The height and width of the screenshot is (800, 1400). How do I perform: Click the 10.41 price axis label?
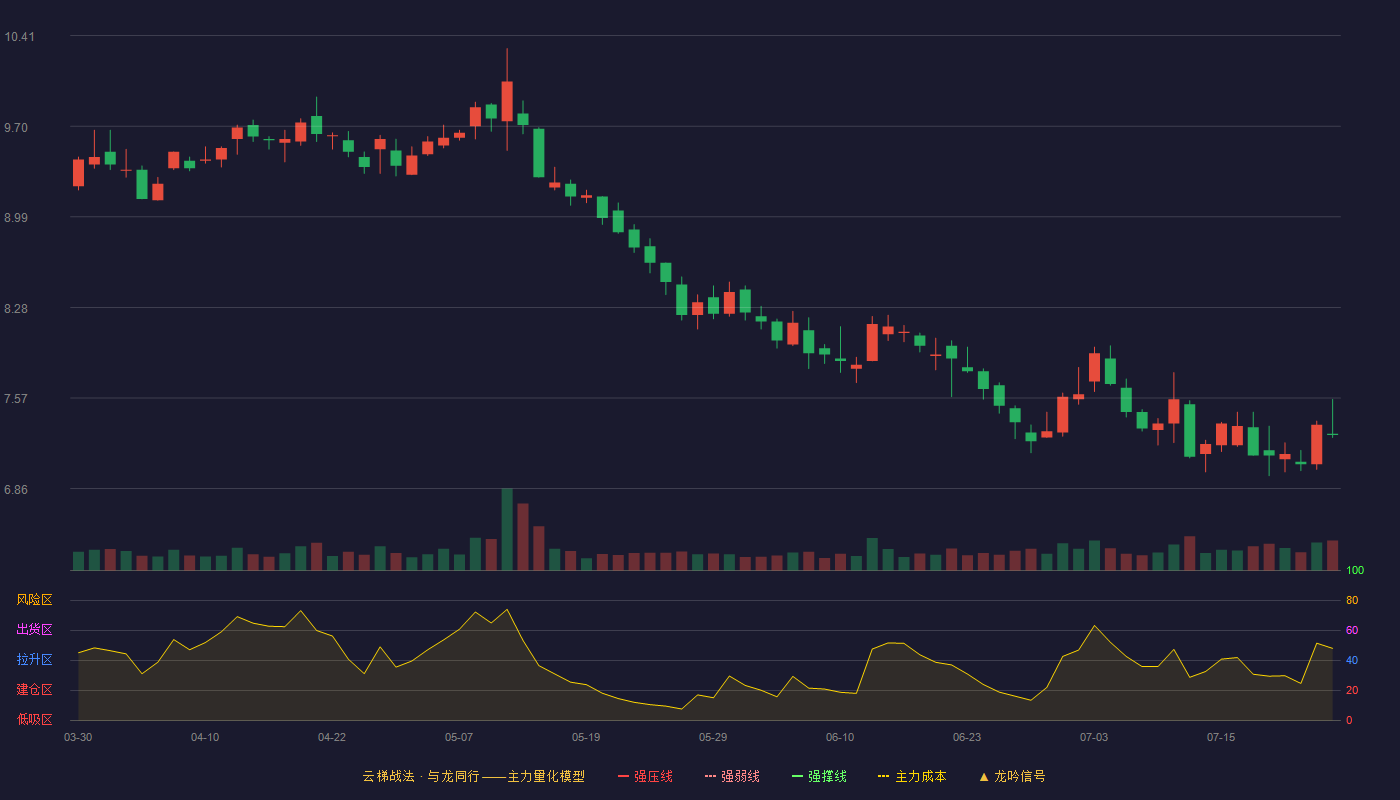coord(19,37)
